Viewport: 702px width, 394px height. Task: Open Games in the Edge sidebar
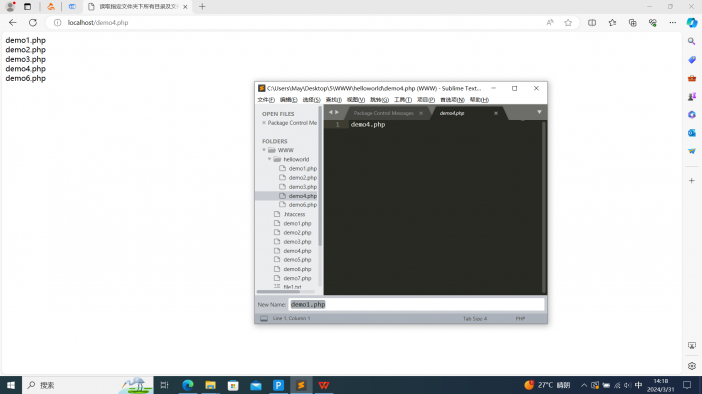tap(692, 96)
